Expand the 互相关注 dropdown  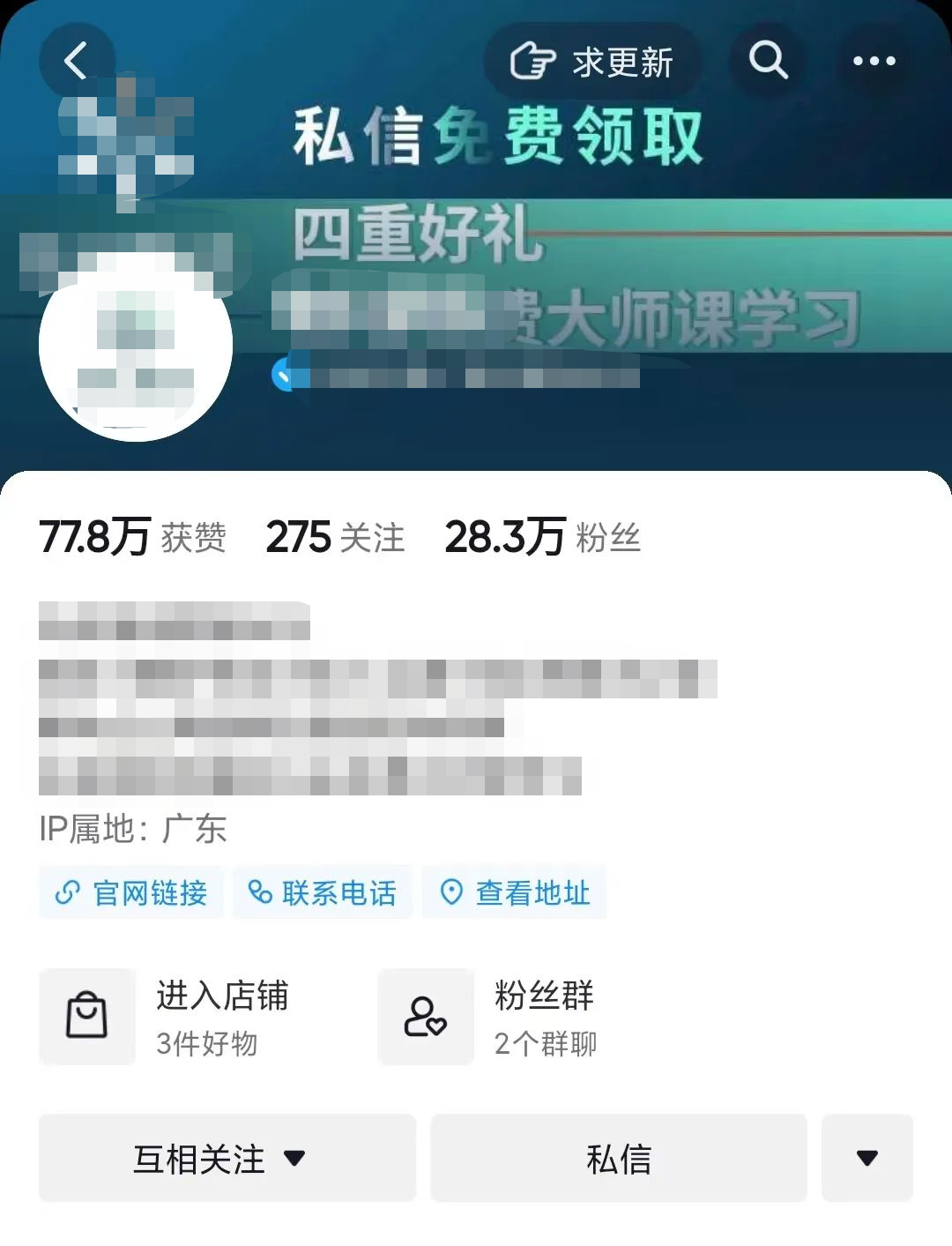click(227, 1158)
